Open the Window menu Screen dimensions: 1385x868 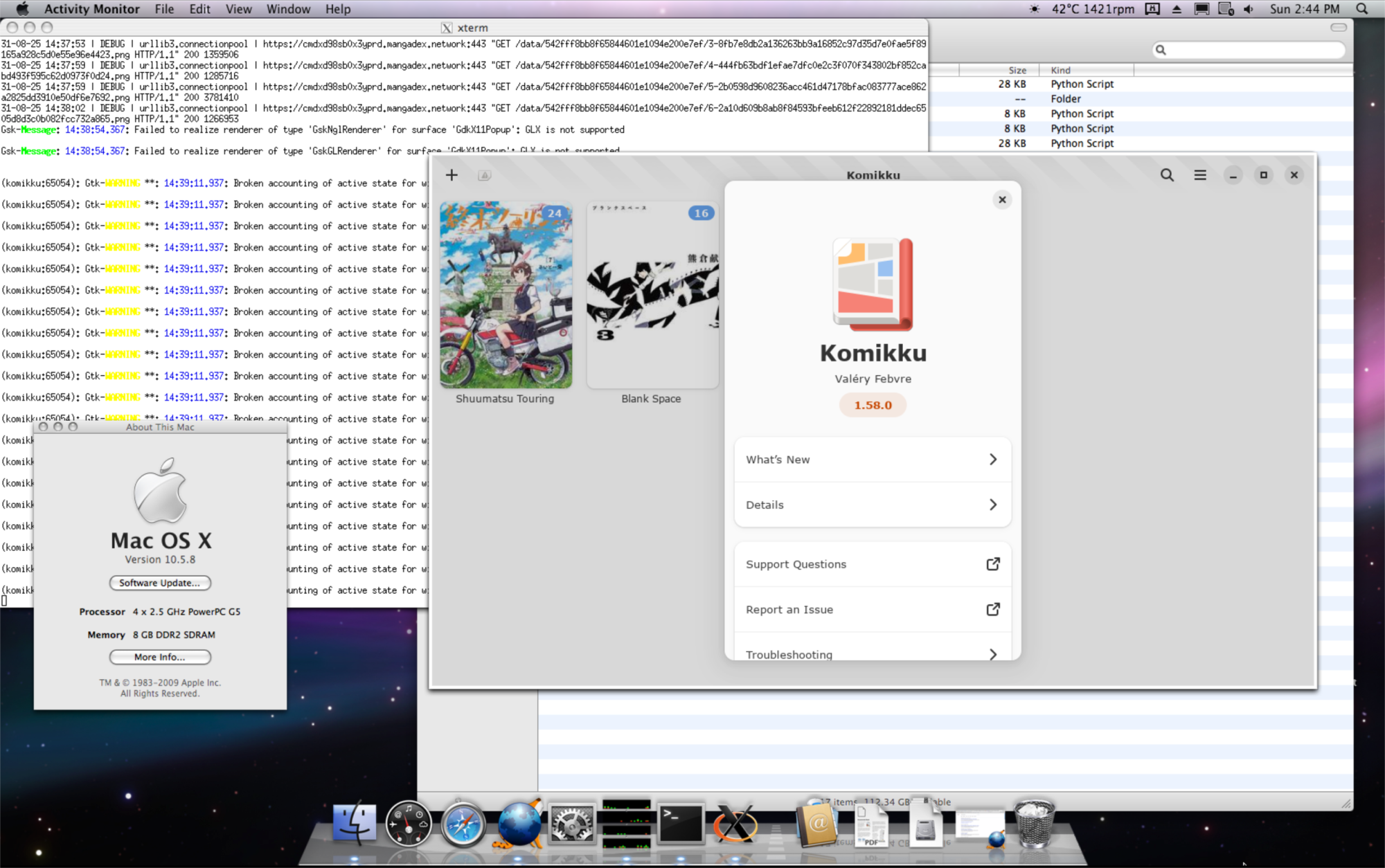[x=288, y=9]
